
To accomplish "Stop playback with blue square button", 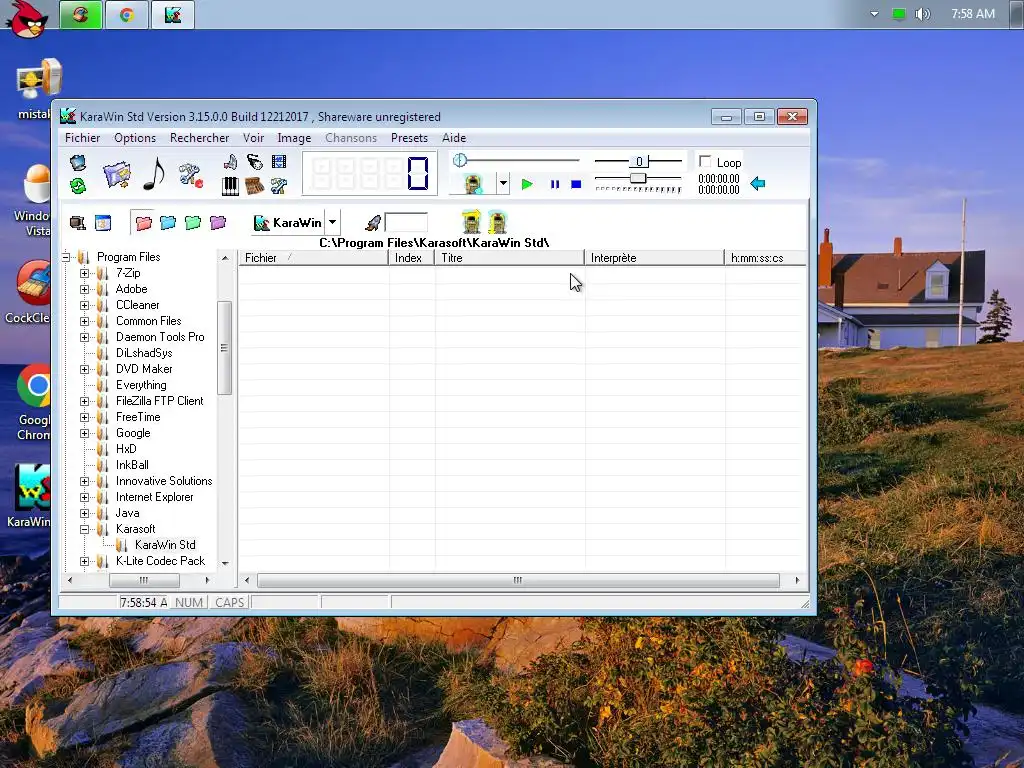I will pyautogui.click(x=576, y=184).
